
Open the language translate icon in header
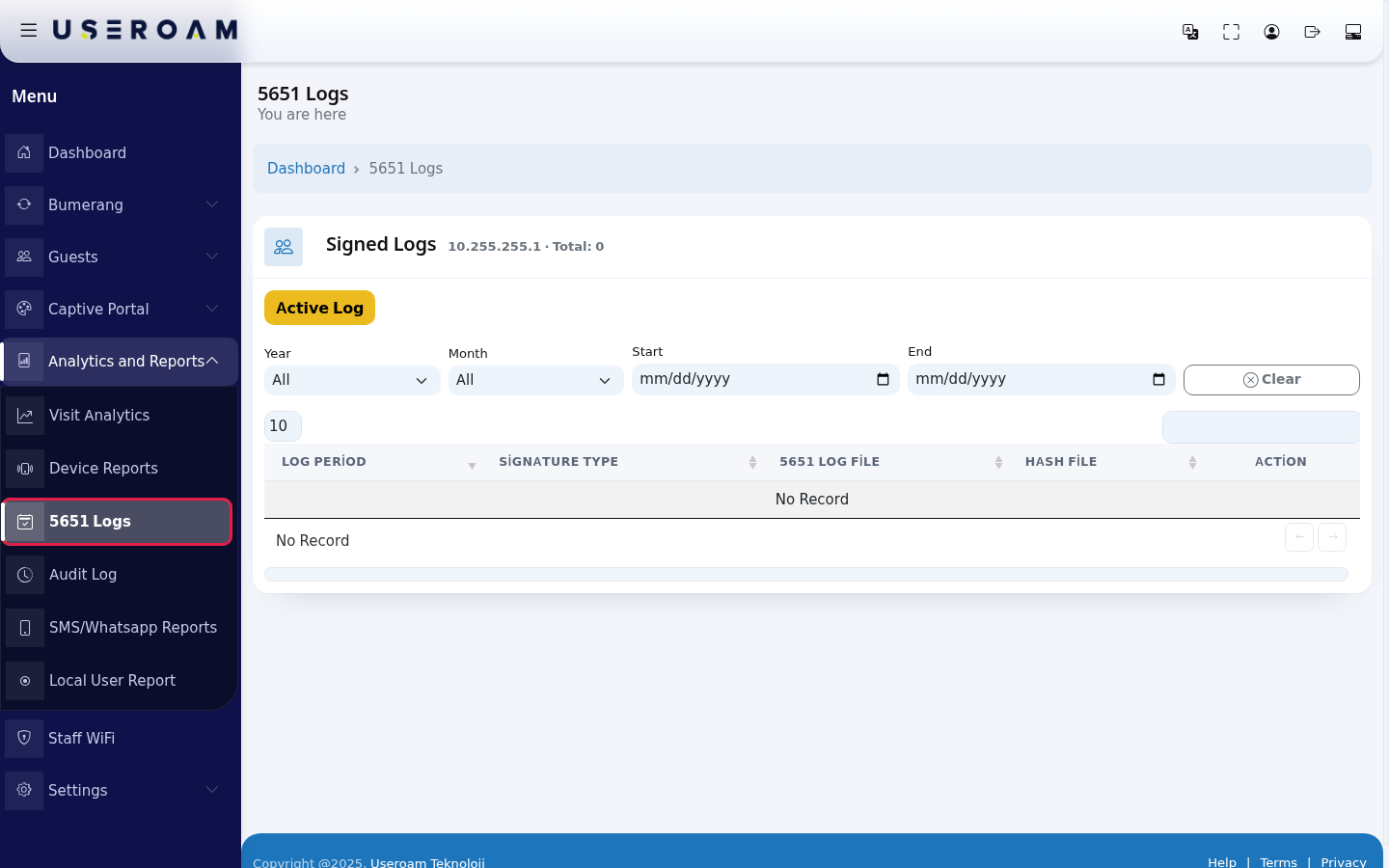[1190, 32]
